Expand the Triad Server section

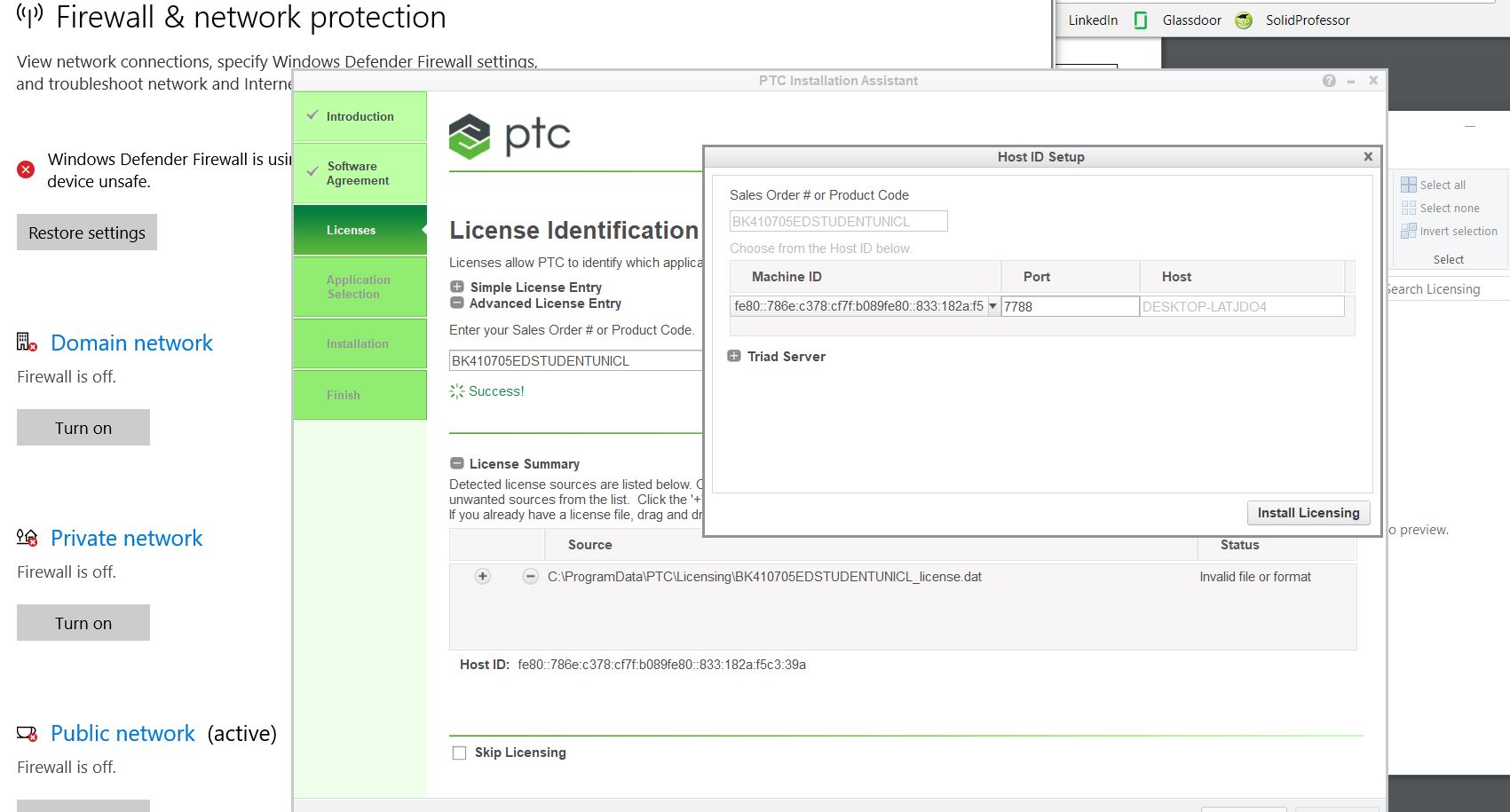click(x=734, y=356)
